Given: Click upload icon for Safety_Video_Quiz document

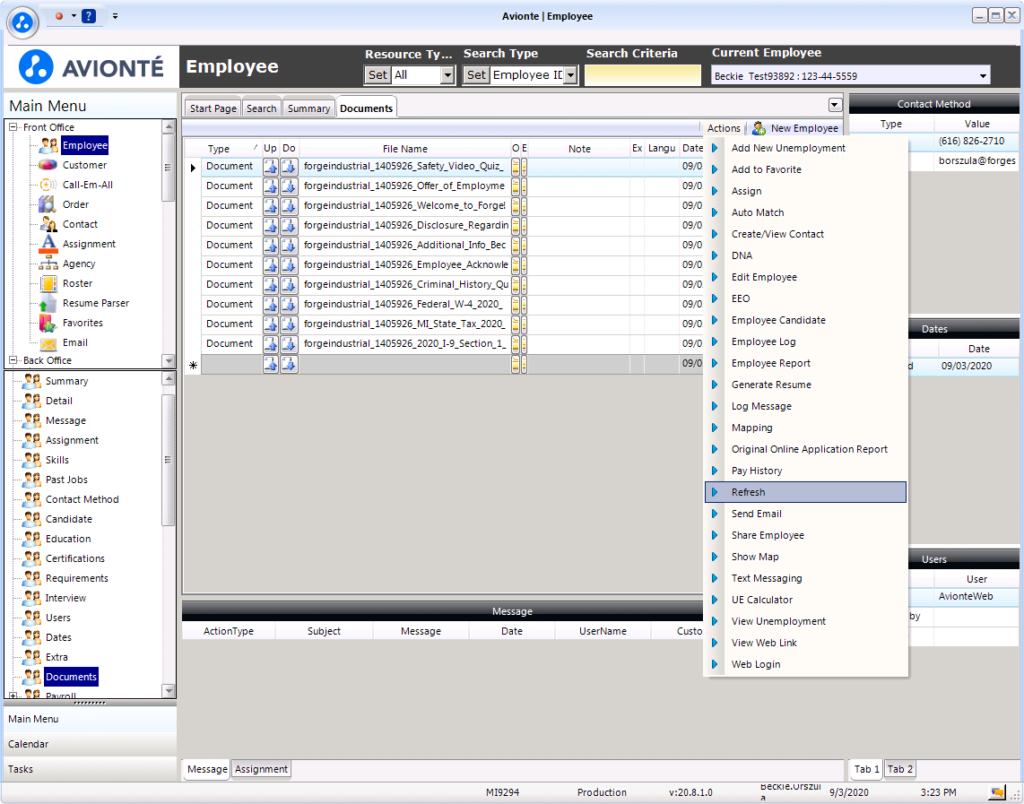Looking at the screenshot, I should click(270, 167).
